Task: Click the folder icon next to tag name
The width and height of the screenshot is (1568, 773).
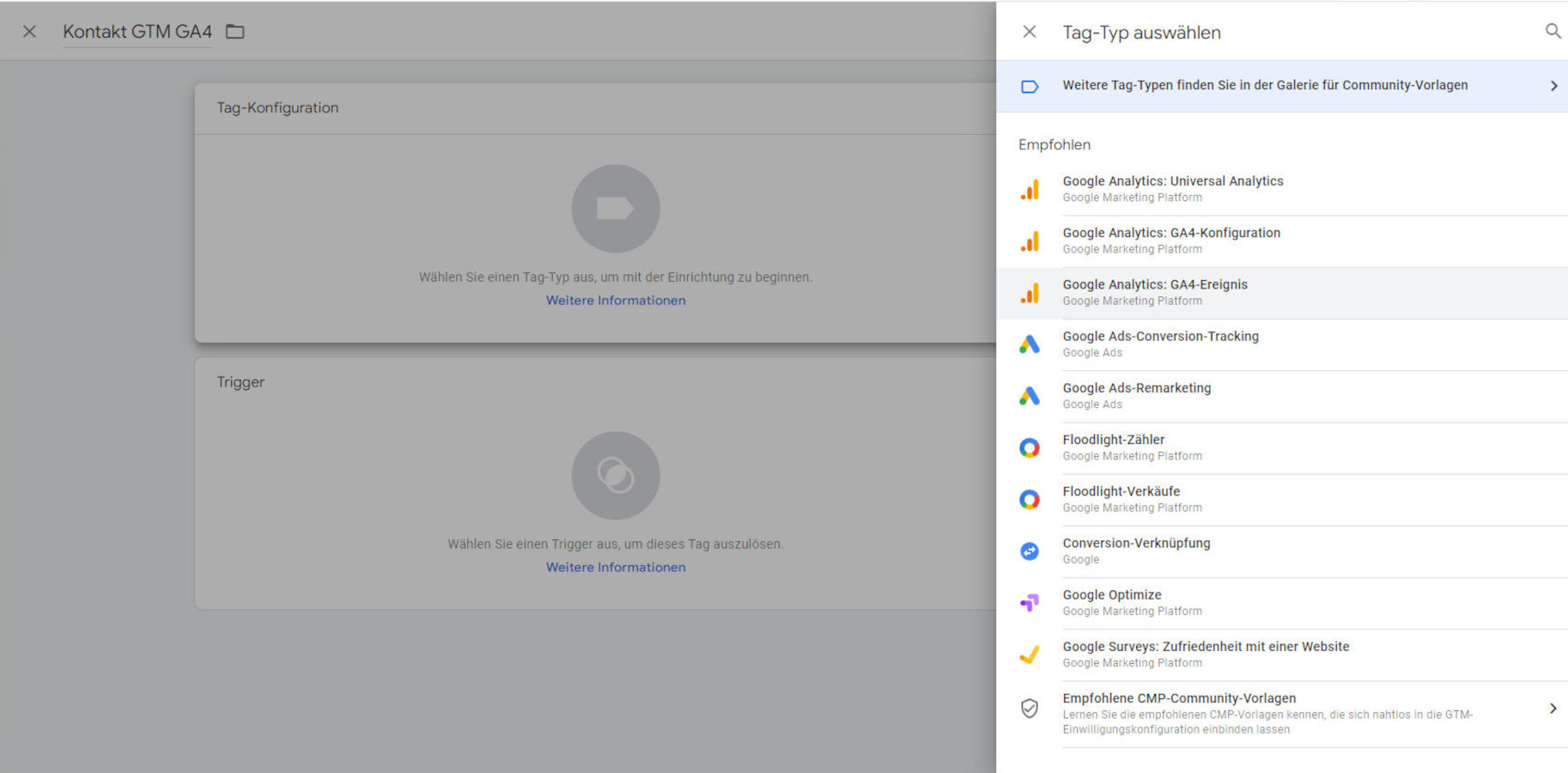Action: click(234, 32)
